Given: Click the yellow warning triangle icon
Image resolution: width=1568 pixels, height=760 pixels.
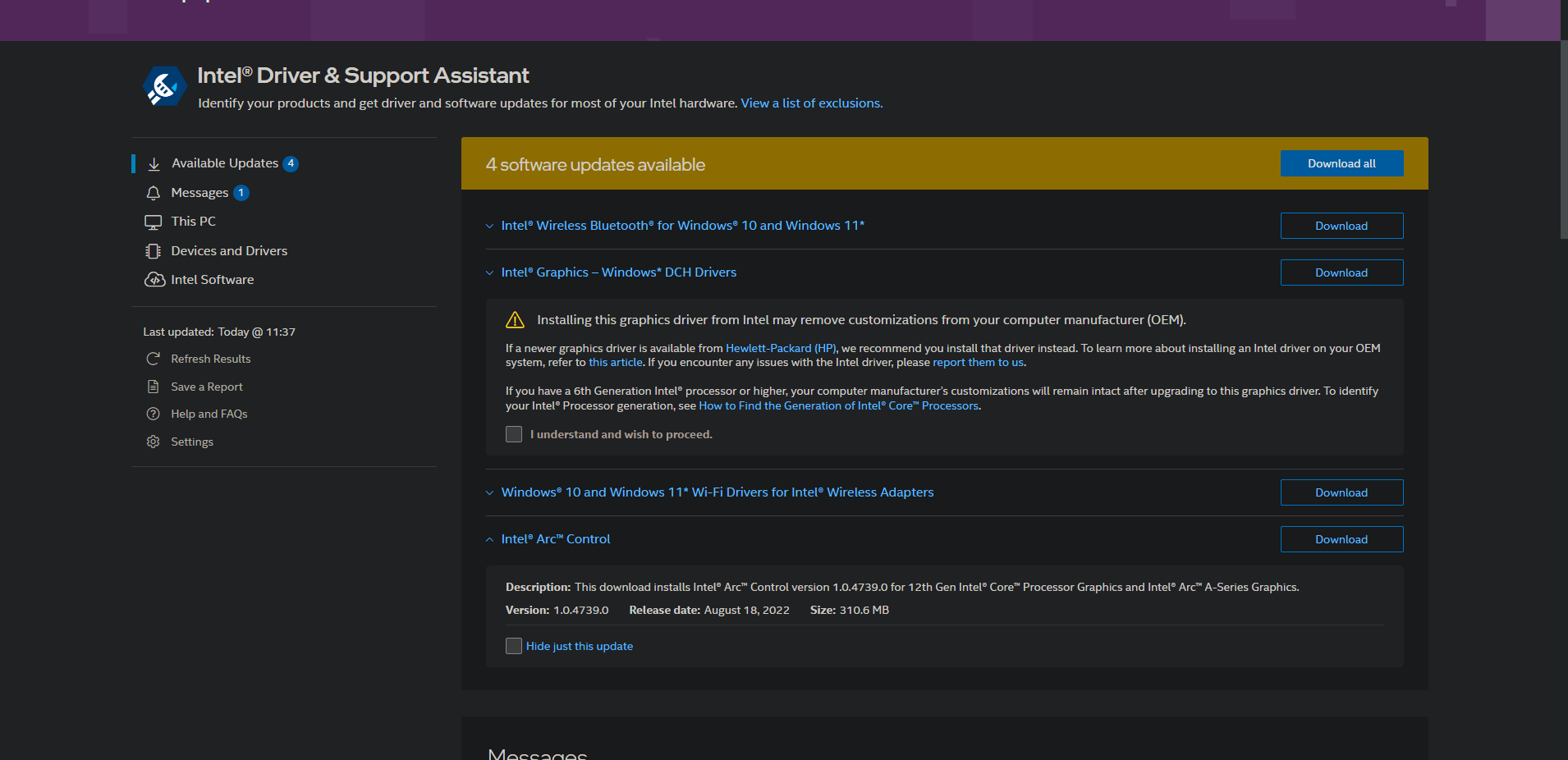Looking at the screenshot, I should point(515,320).
